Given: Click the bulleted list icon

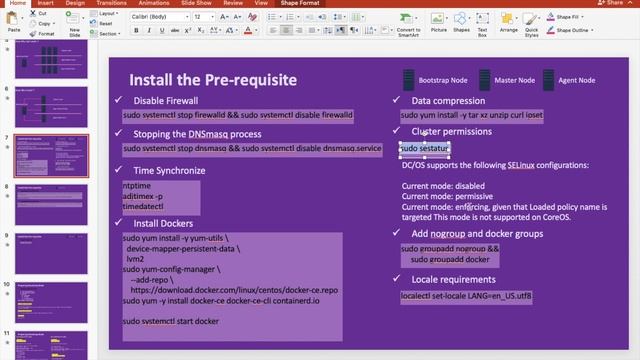Looking at the screenshot, I should pos(272,17).
